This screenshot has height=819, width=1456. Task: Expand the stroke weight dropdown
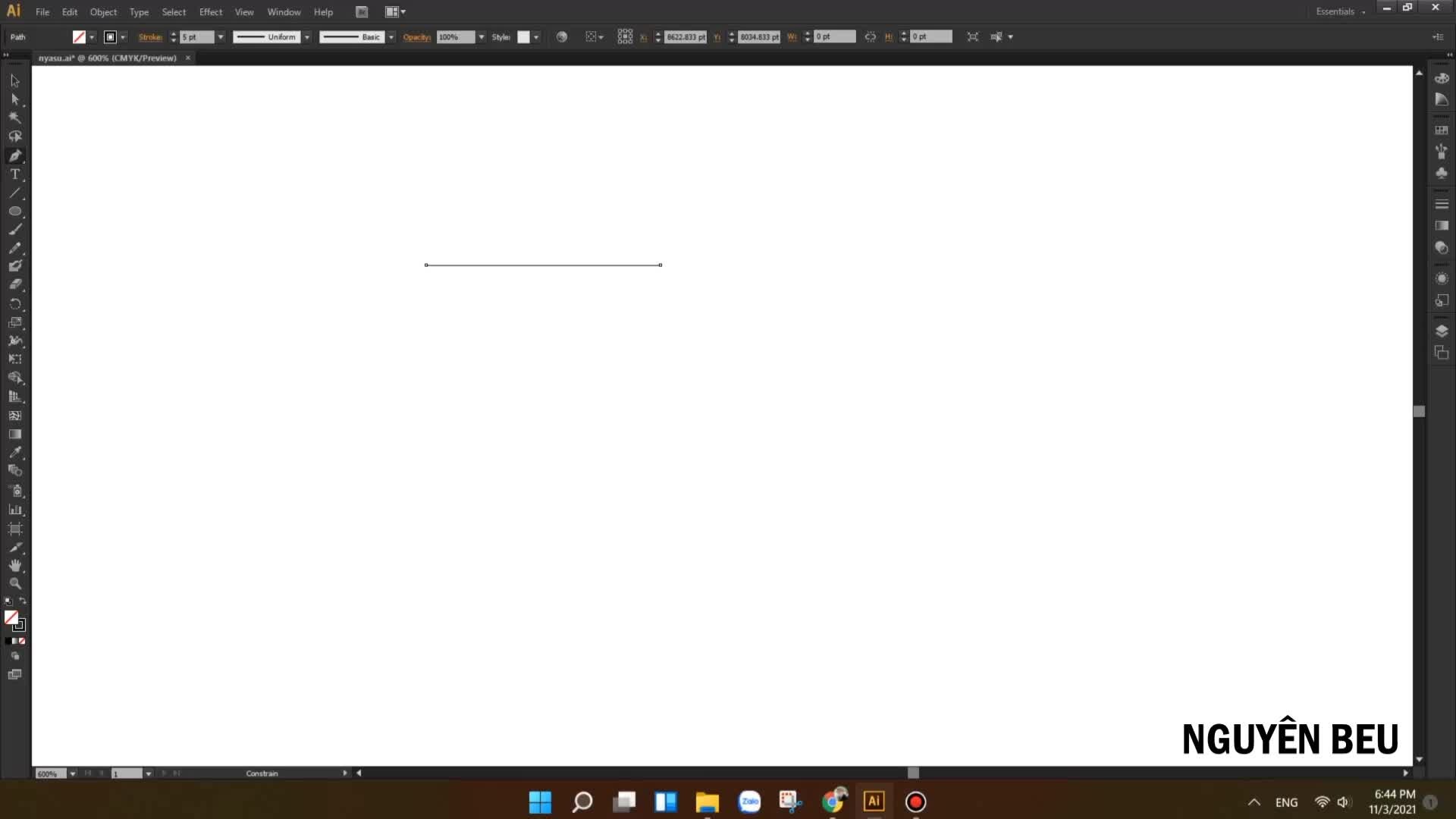tap(221, 36)
